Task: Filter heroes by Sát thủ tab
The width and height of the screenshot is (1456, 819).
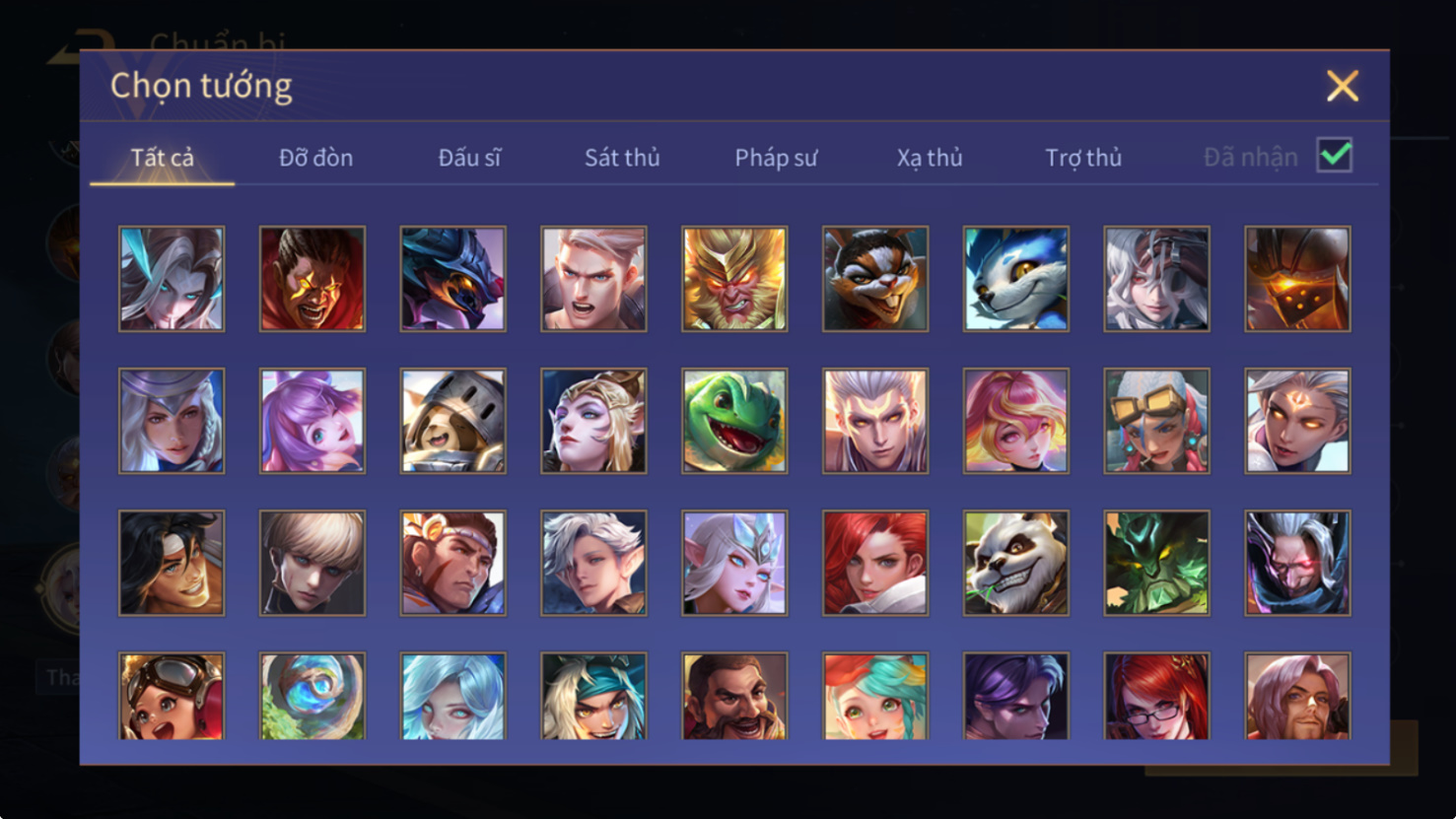Action: click(x=622, y=158)
